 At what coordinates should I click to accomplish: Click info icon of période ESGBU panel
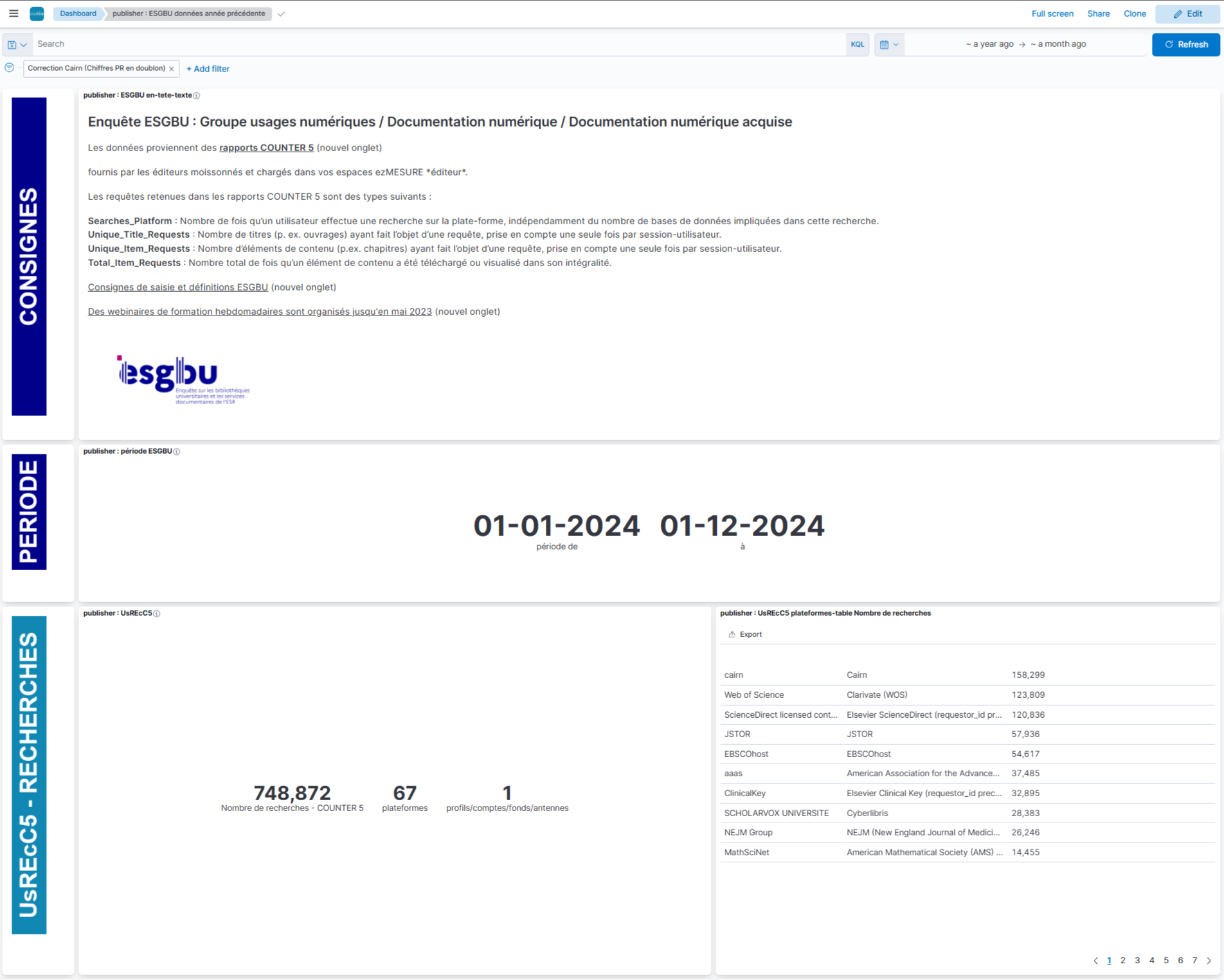177,452
